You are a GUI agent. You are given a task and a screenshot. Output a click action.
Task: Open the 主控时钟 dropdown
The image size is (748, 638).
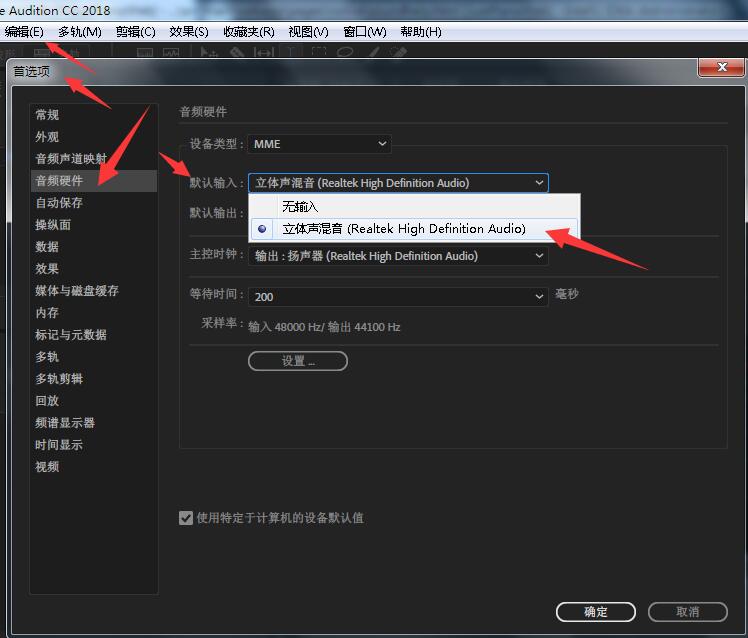tap(398, 256)
